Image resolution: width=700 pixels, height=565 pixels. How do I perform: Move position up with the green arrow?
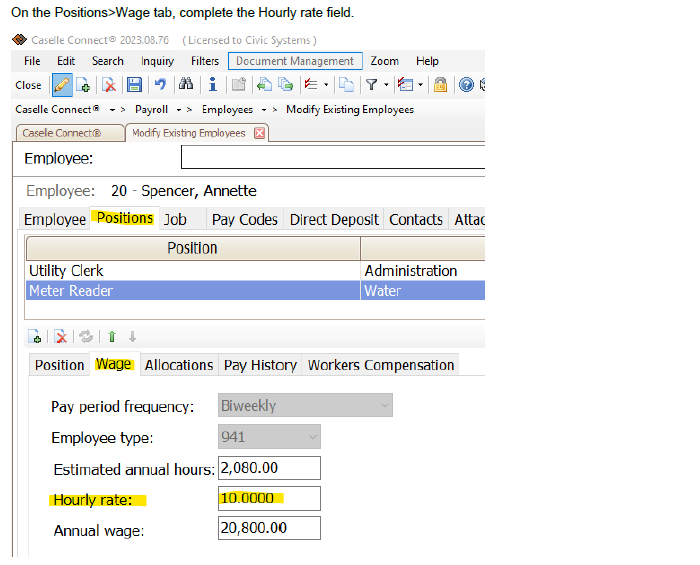tap(112, 337)
